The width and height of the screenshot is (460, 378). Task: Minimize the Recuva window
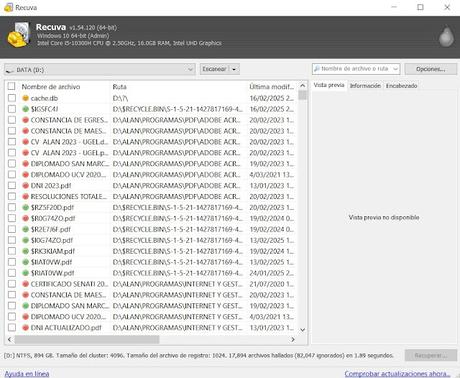click(394, 7)
